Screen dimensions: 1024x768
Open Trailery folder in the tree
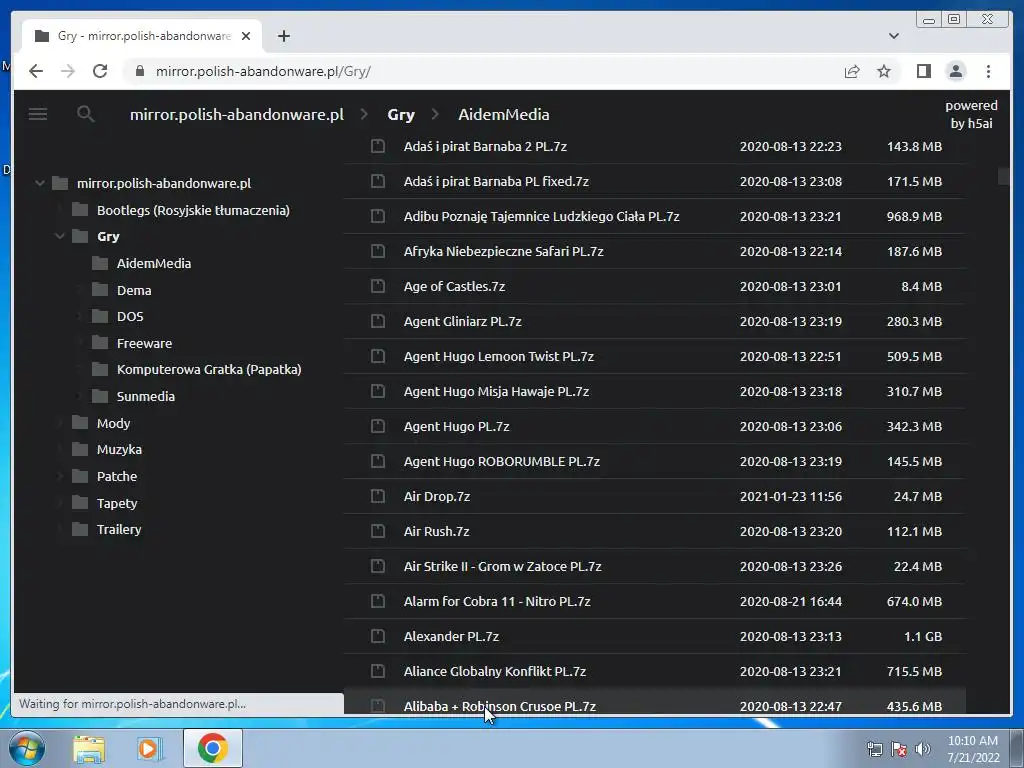click(x=119, y=530)
